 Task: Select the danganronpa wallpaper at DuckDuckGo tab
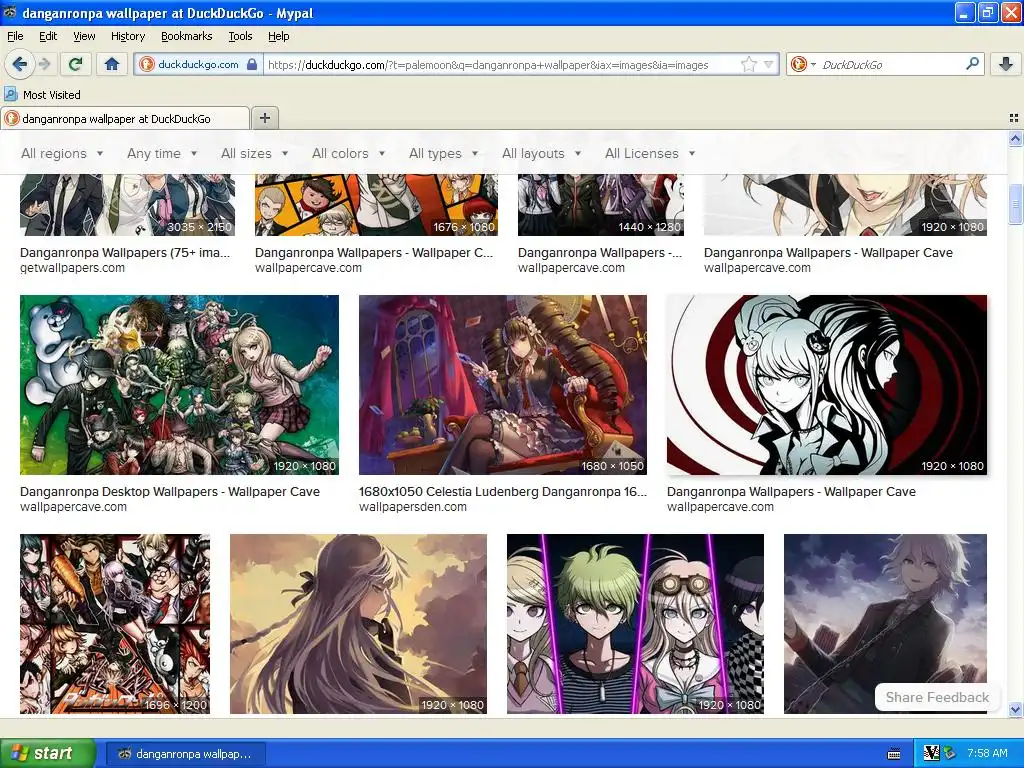point(125,118)
